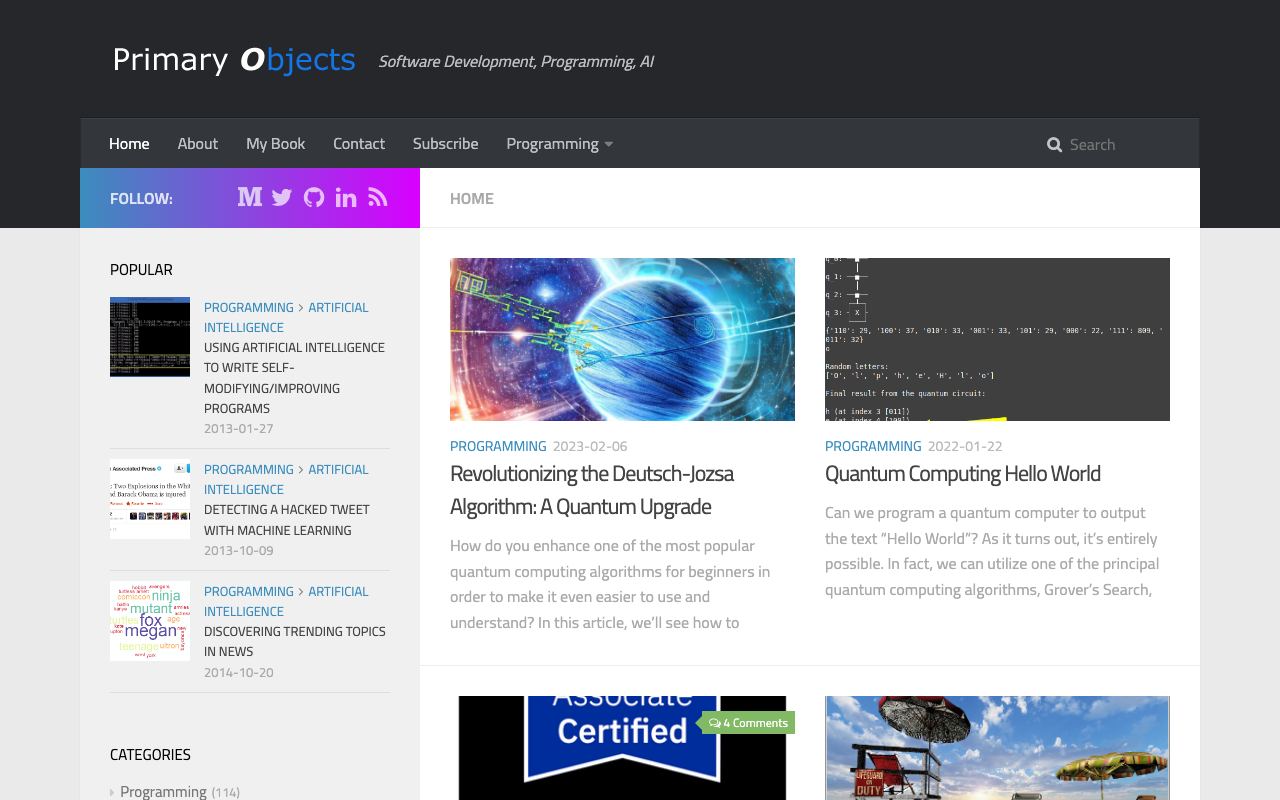The width and height of the screenshot is (1280, 800).
Task: Click the 2013-01-27 post date
Action: [238, 428]
